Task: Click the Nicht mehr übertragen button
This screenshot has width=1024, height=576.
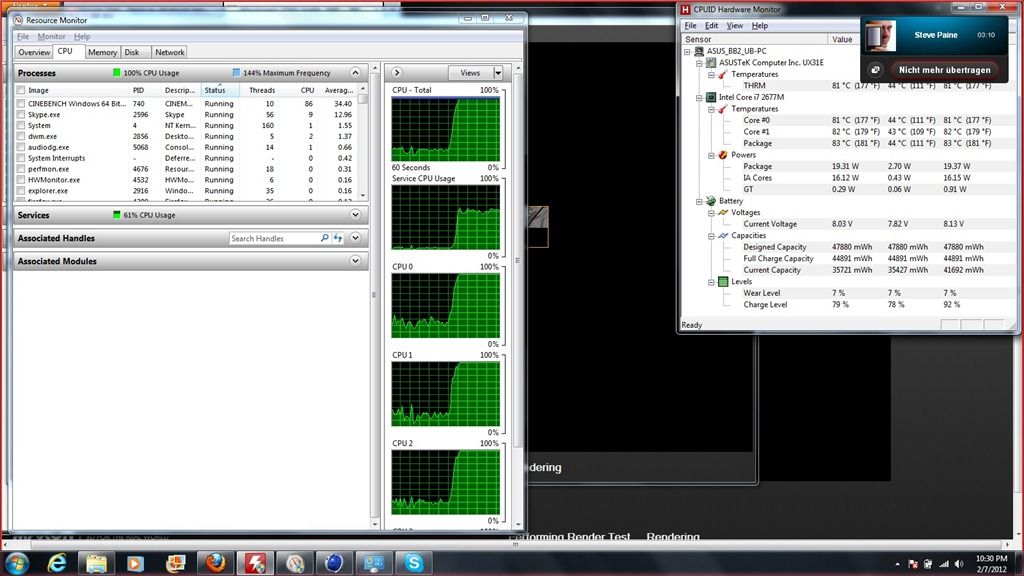Action: click(x=944, y=70)
